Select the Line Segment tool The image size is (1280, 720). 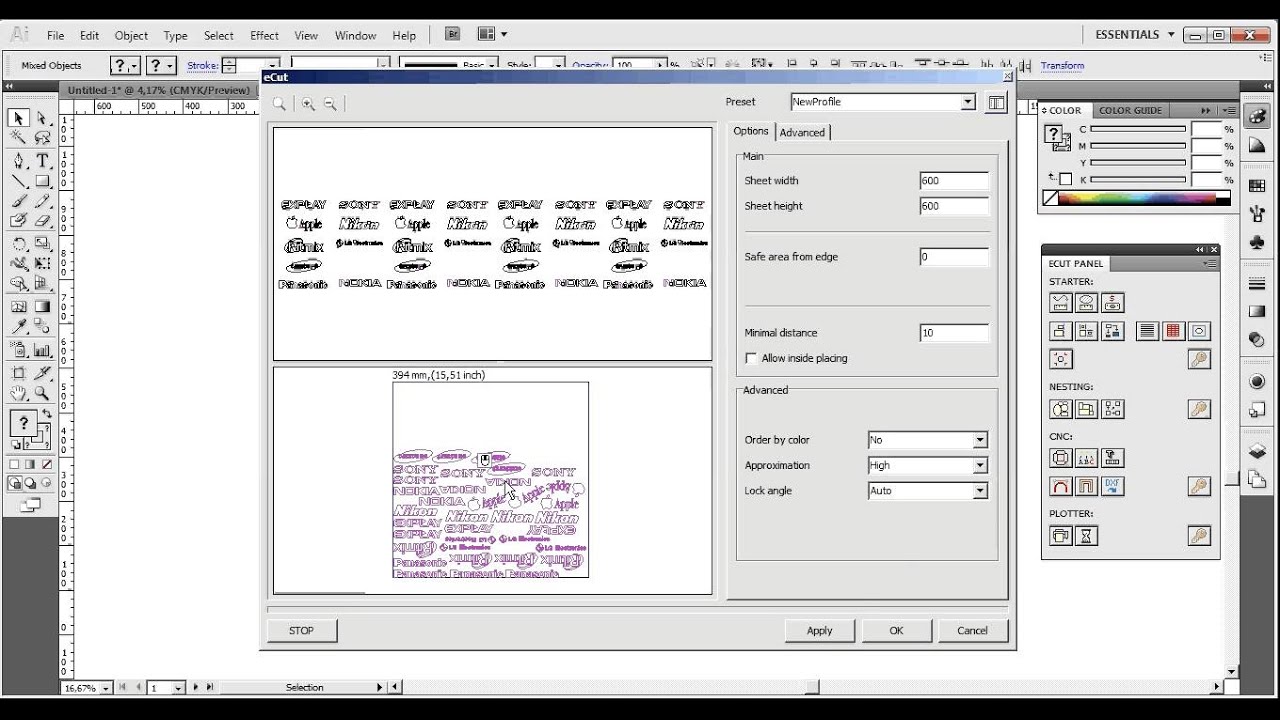[19, 181]
